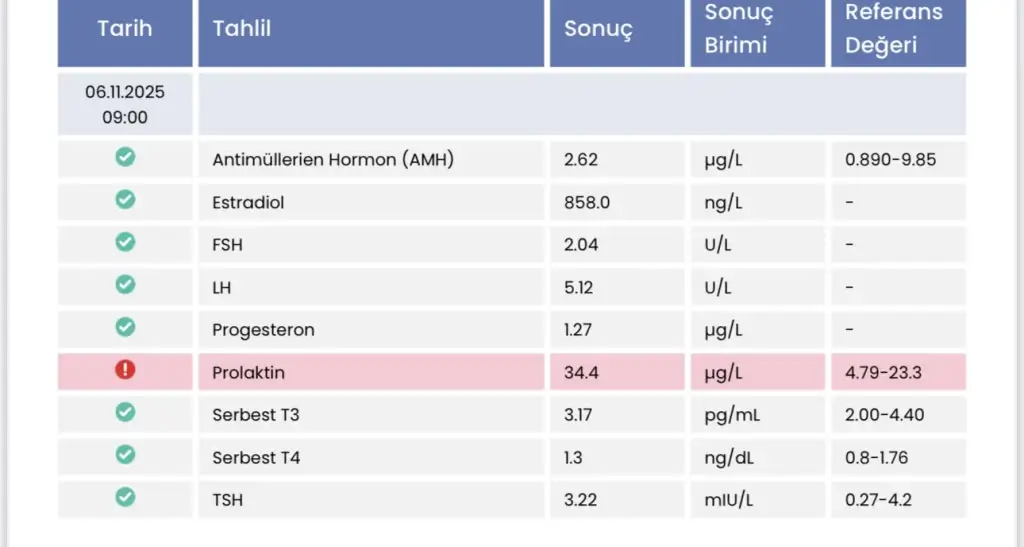
Task: Click the green check icon beside Serbest T4
Action: click(125, 455)
